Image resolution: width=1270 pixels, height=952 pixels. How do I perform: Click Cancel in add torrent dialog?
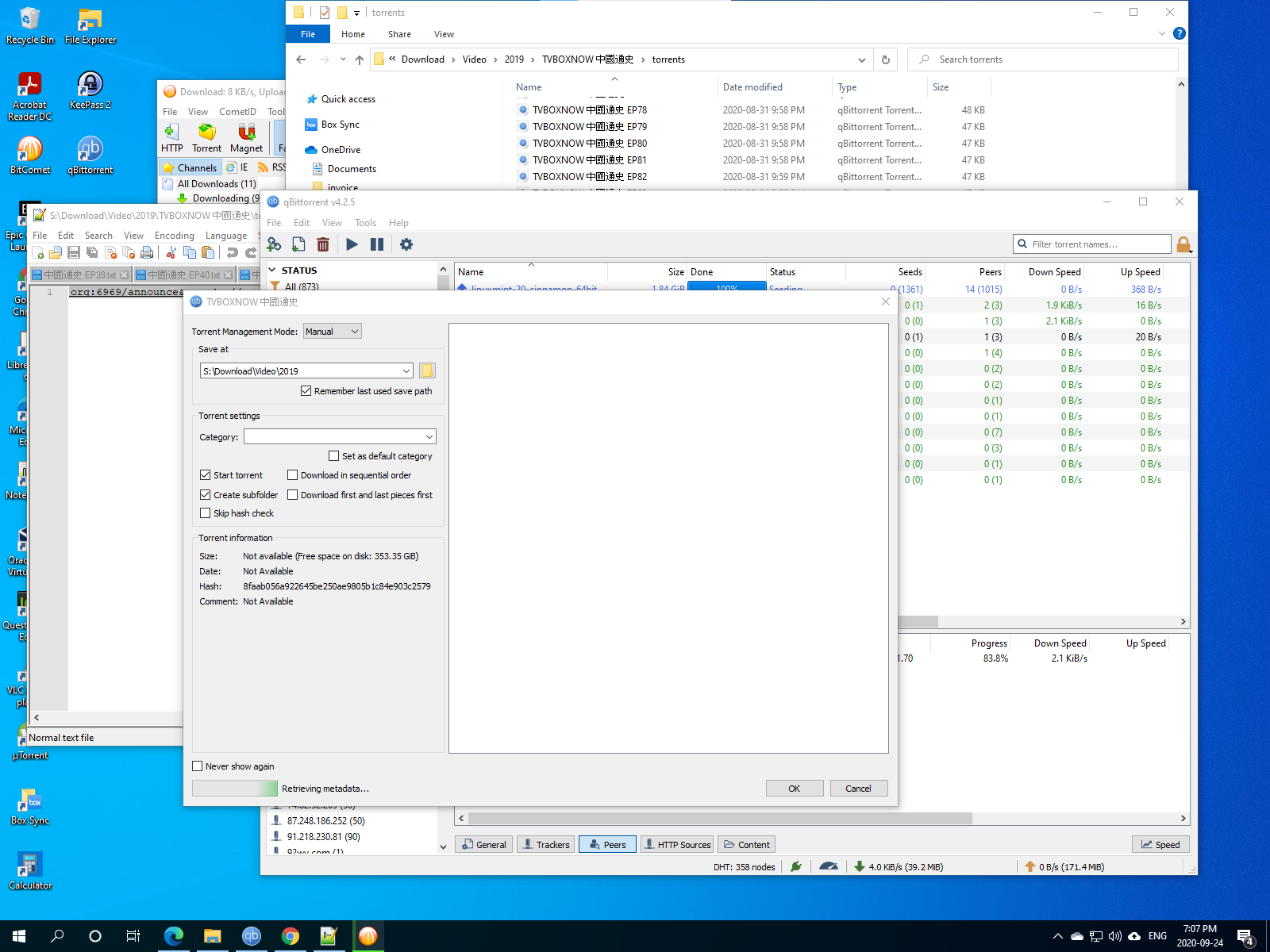click(x=858, y=789)
